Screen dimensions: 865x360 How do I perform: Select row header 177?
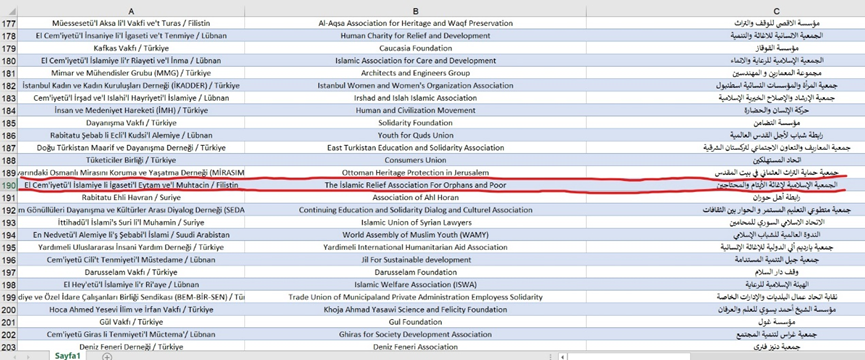[9, 23]
